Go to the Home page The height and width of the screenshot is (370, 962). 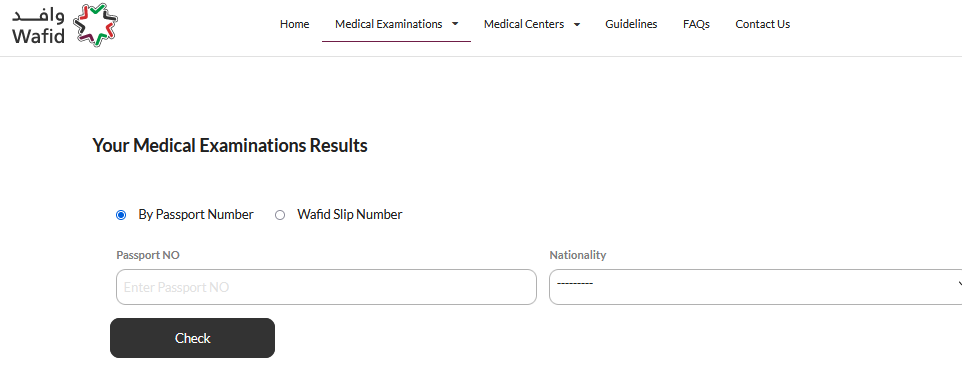pos(294,24)
